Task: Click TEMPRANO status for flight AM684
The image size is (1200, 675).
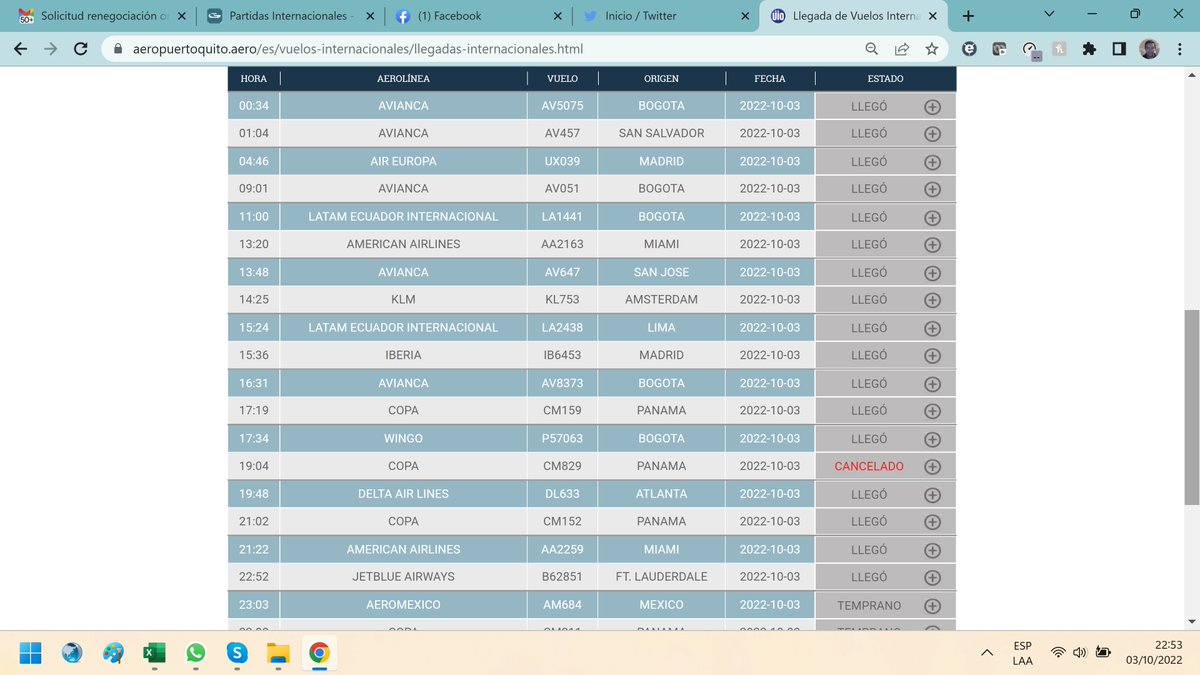Action: coord(869,606)
